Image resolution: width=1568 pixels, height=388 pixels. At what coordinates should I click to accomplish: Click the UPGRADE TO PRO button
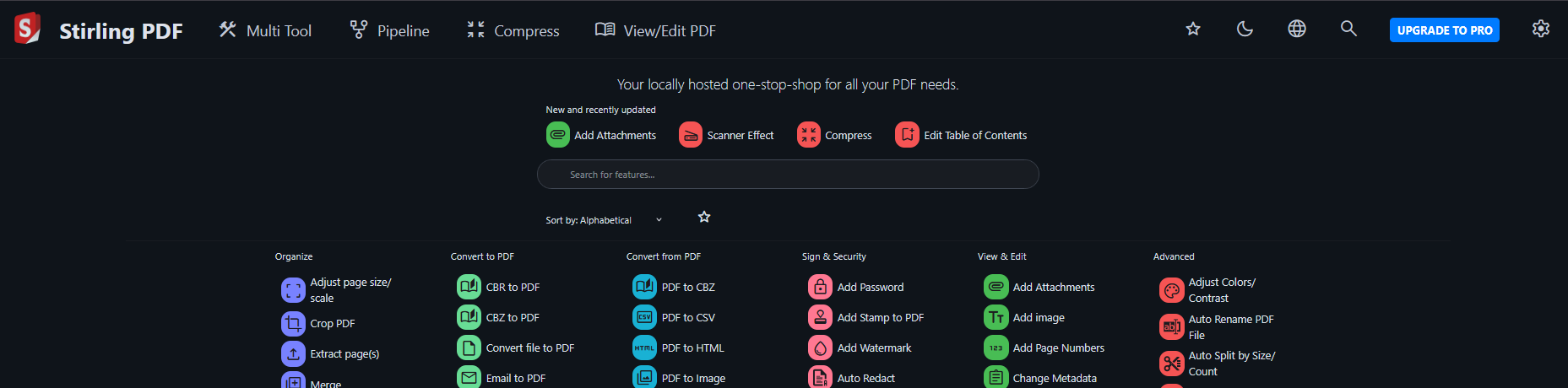(x=1444, y=30)
